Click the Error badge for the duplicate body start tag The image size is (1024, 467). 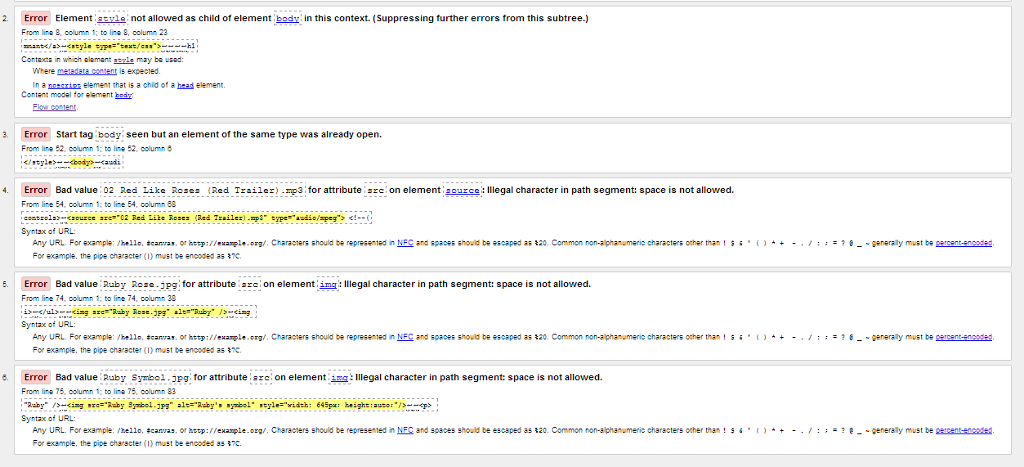click(36, 134)
